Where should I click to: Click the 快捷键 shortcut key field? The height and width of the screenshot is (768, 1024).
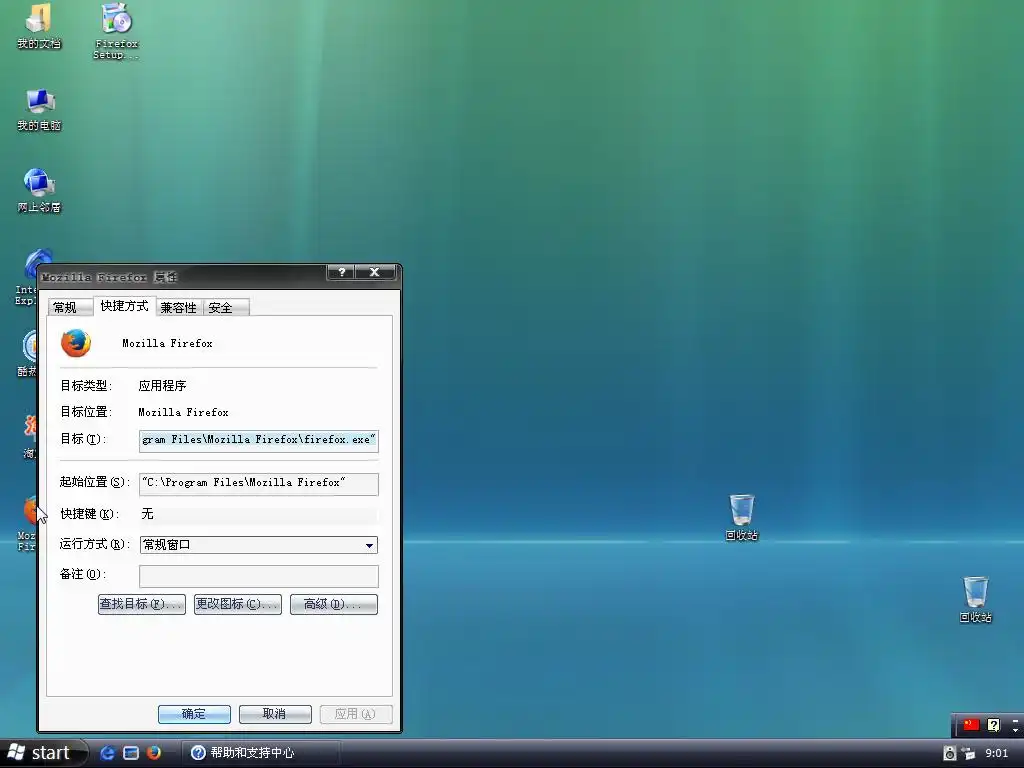tap(259, 514)
